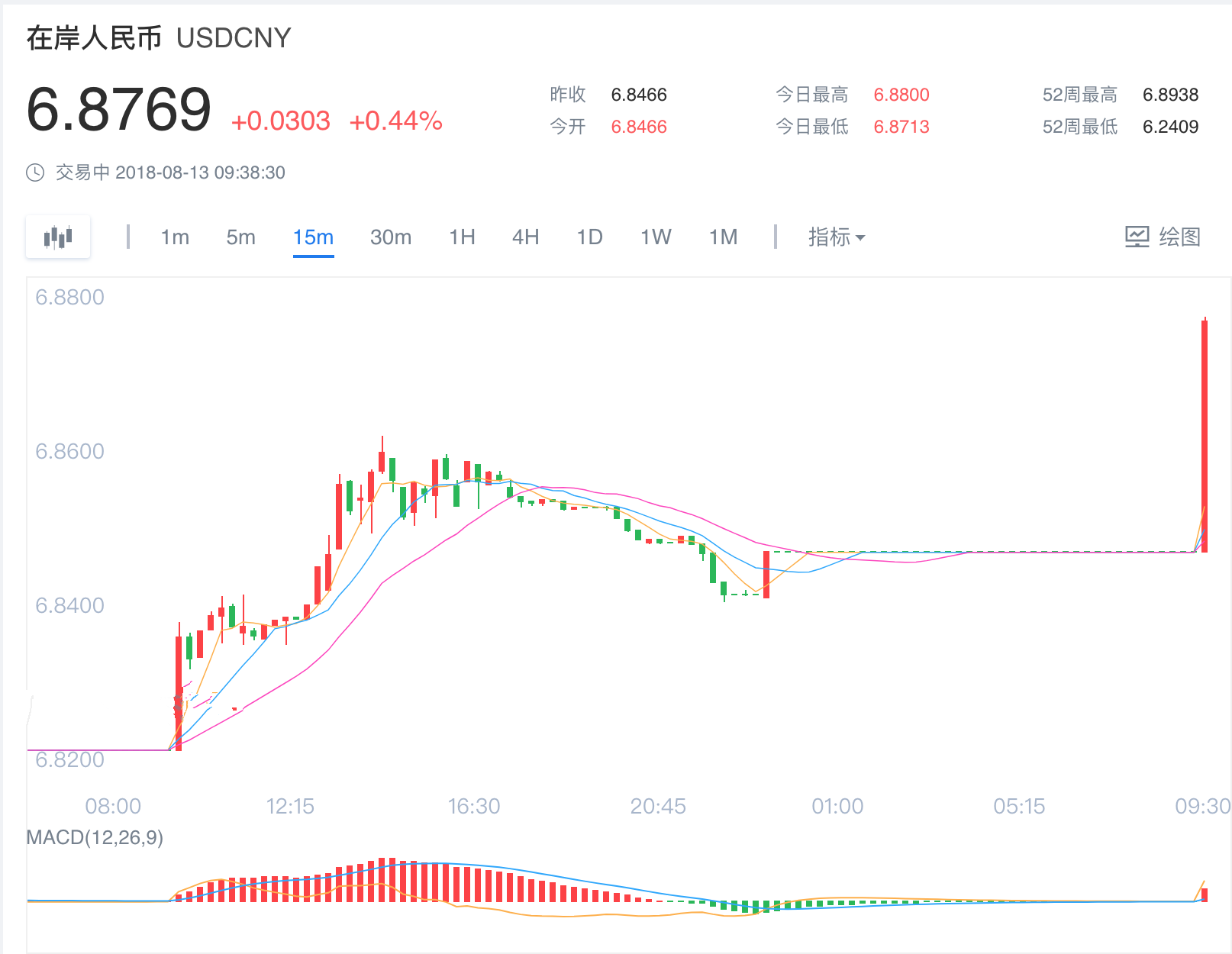The height and width of the screenshot is (954, 1232).
Task: Click the 6.8800 price axis label
Action: (69, 297)
